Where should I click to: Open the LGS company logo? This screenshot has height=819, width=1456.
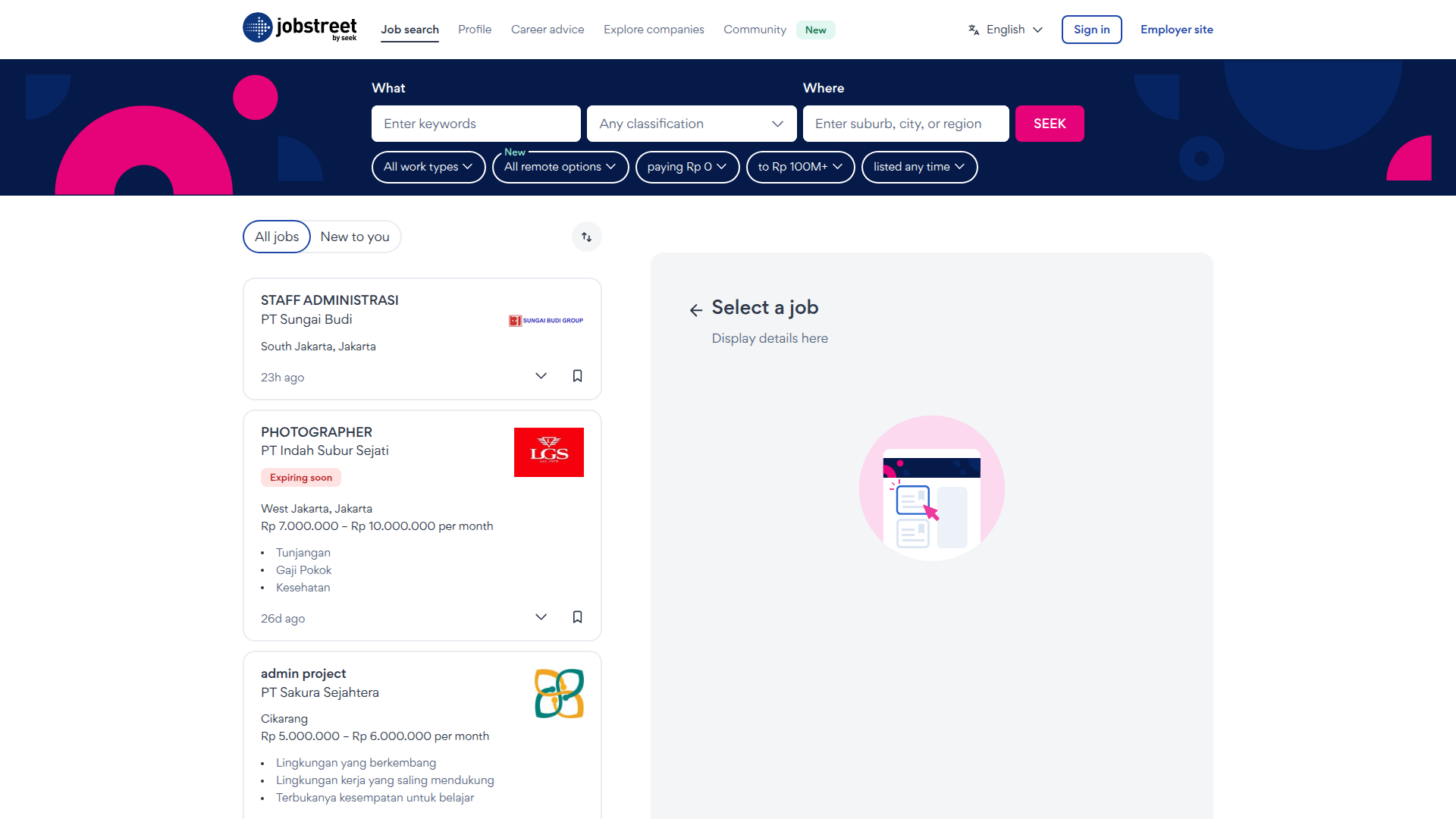(549, 452)
